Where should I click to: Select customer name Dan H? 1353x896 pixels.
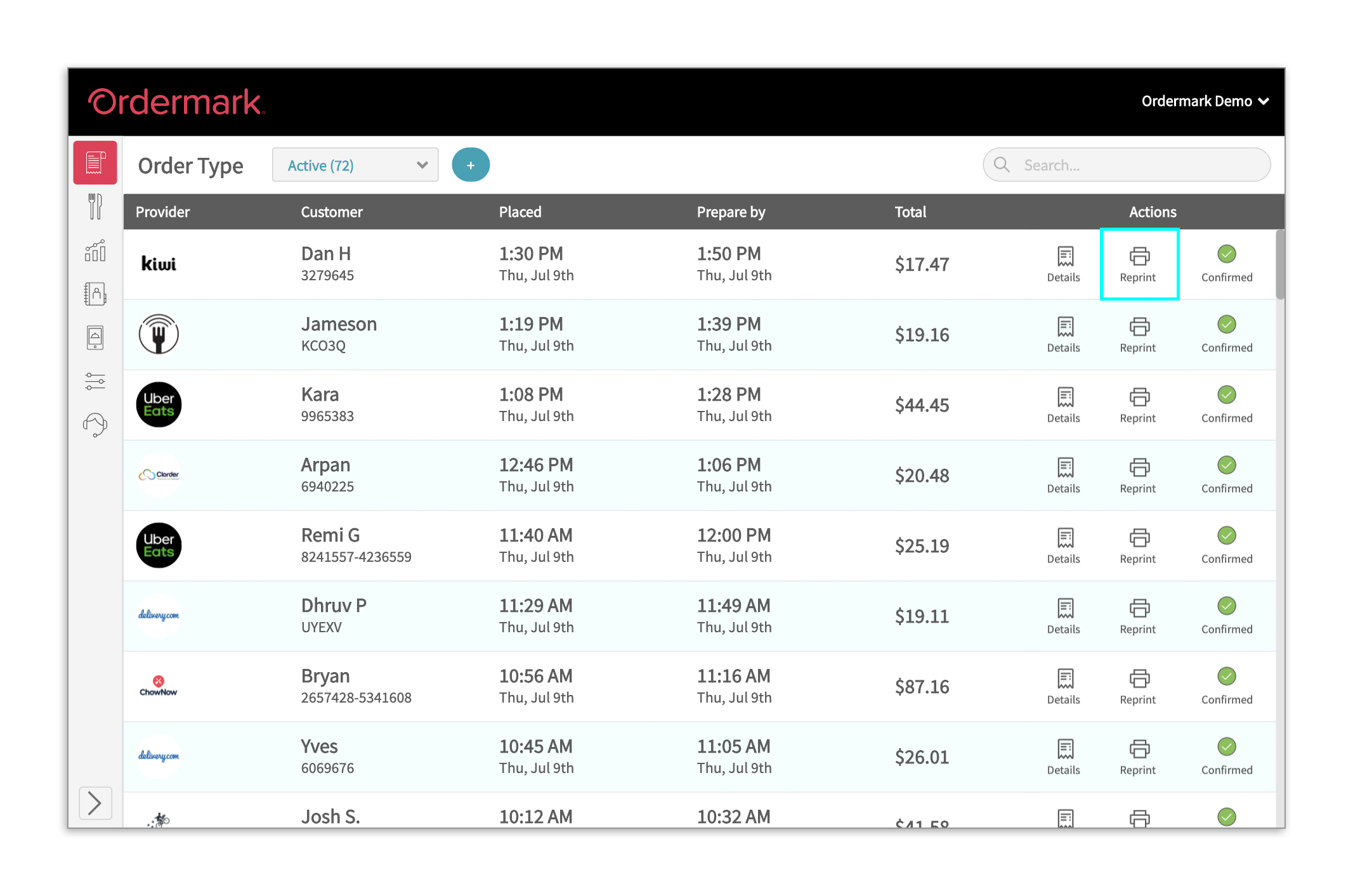point(325,254)
